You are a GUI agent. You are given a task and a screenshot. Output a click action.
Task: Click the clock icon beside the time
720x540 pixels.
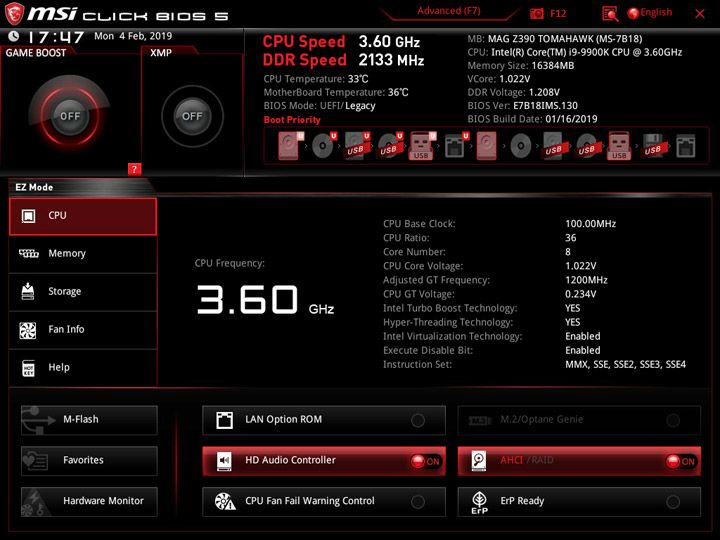click(14, 36)
